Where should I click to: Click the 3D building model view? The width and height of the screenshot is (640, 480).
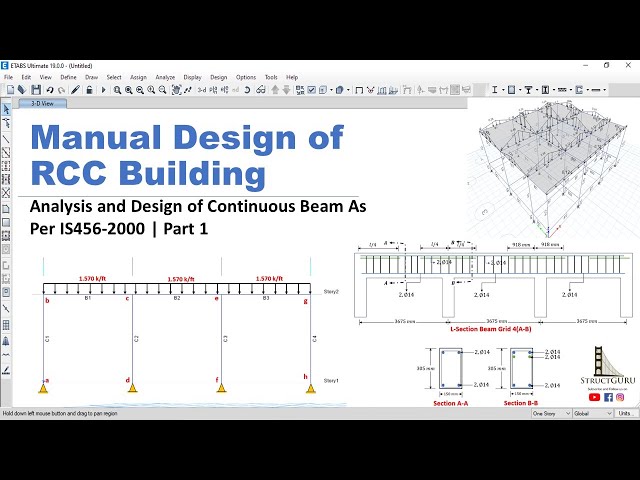(551, 169)
